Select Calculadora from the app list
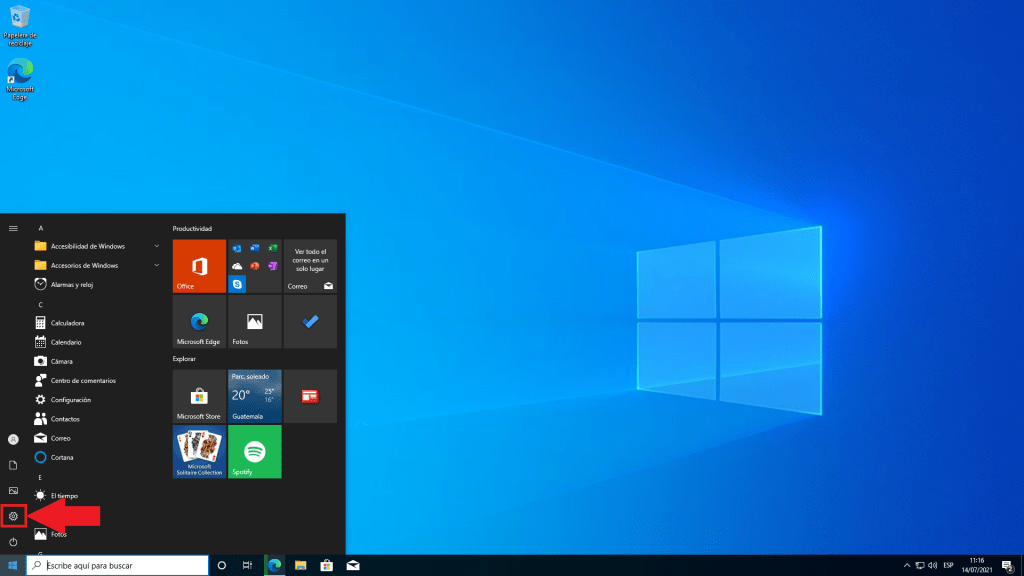This screenshot has height=576, width=1024. click(67, 323)
